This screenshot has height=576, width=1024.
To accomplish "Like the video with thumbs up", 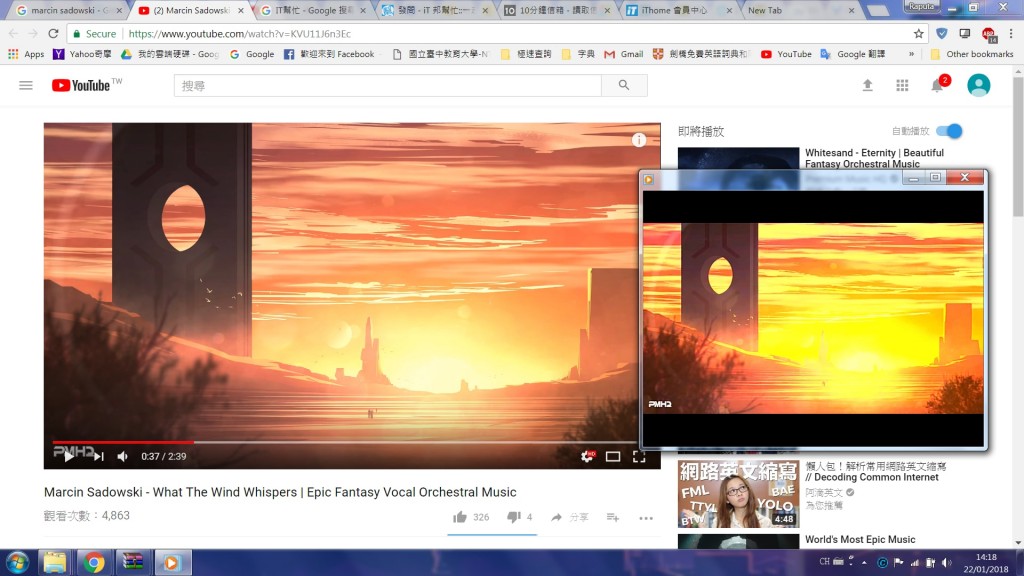I will point(460,517).
